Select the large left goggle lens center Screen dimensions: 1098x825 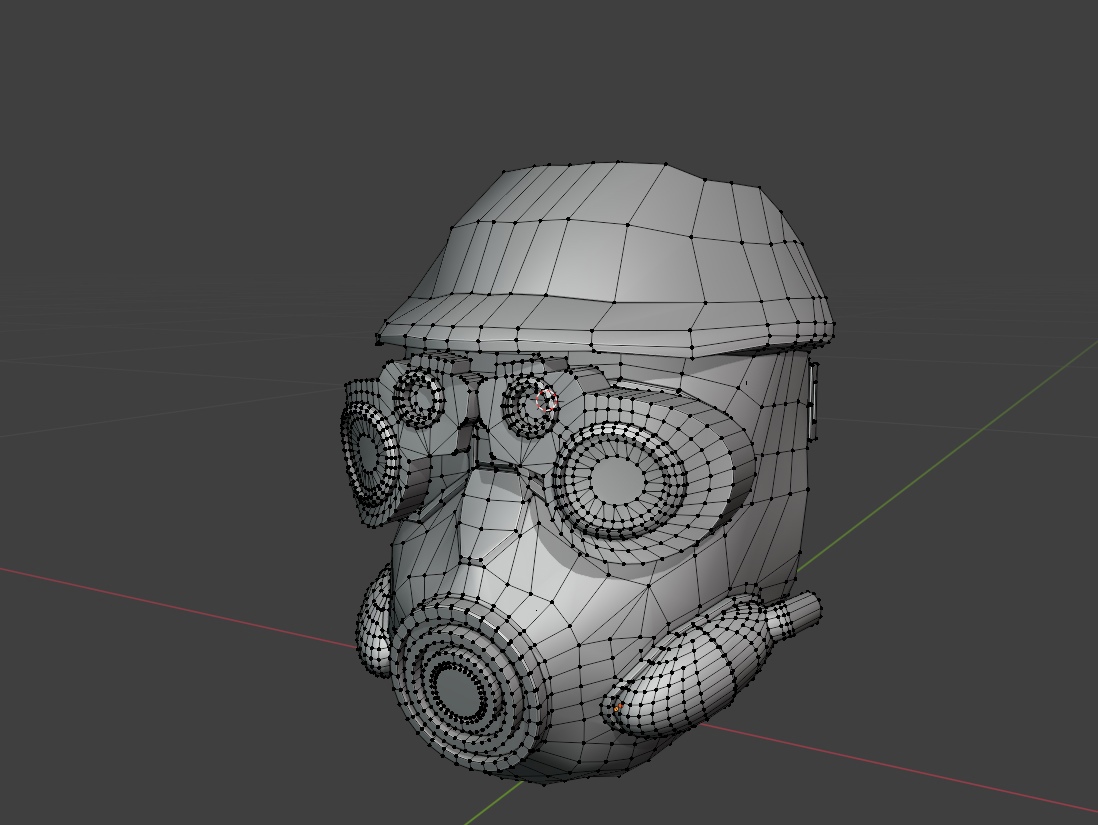366,454
